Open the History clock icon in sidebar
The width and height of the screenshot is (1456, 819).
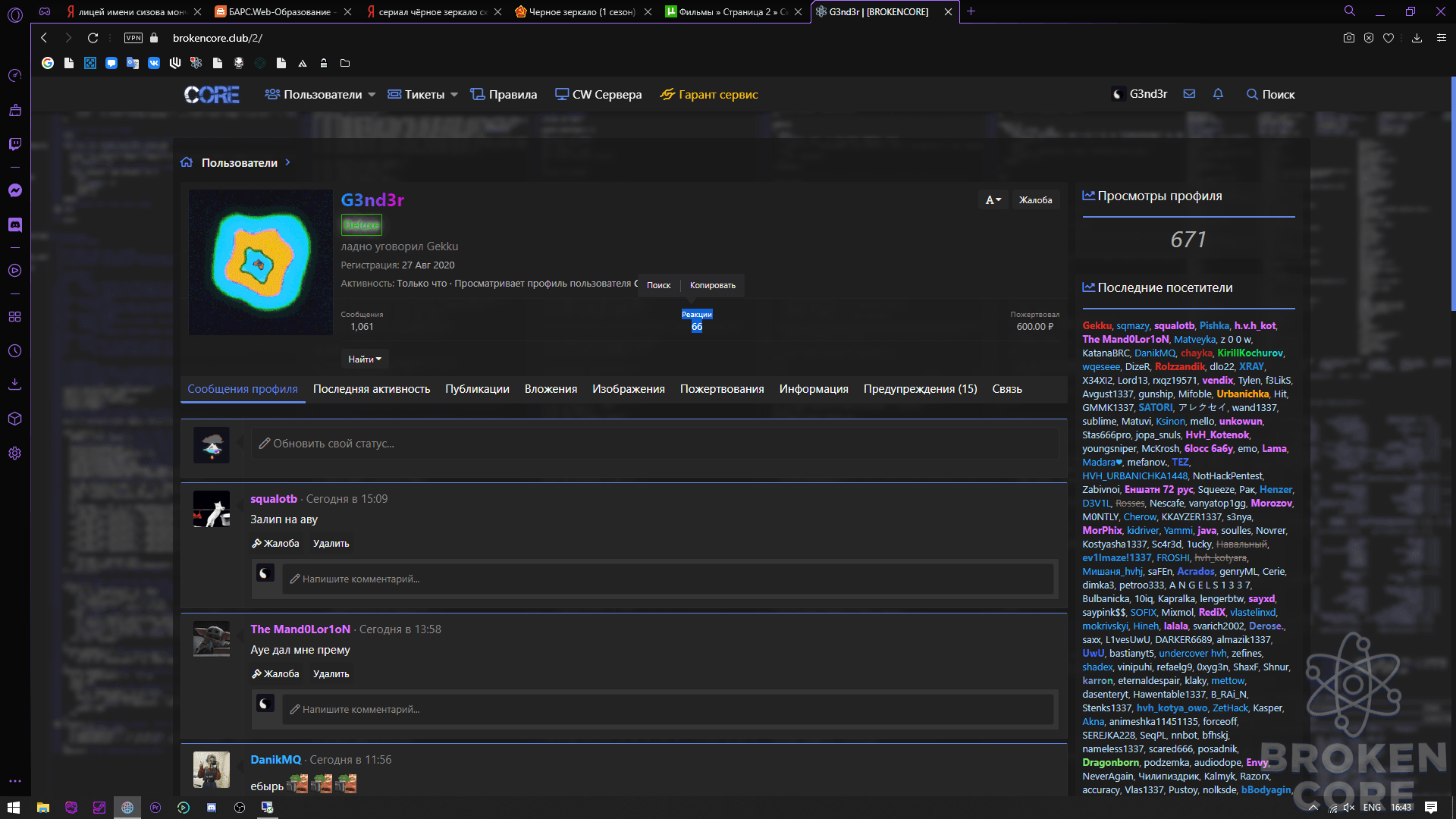tap(14, 351)
